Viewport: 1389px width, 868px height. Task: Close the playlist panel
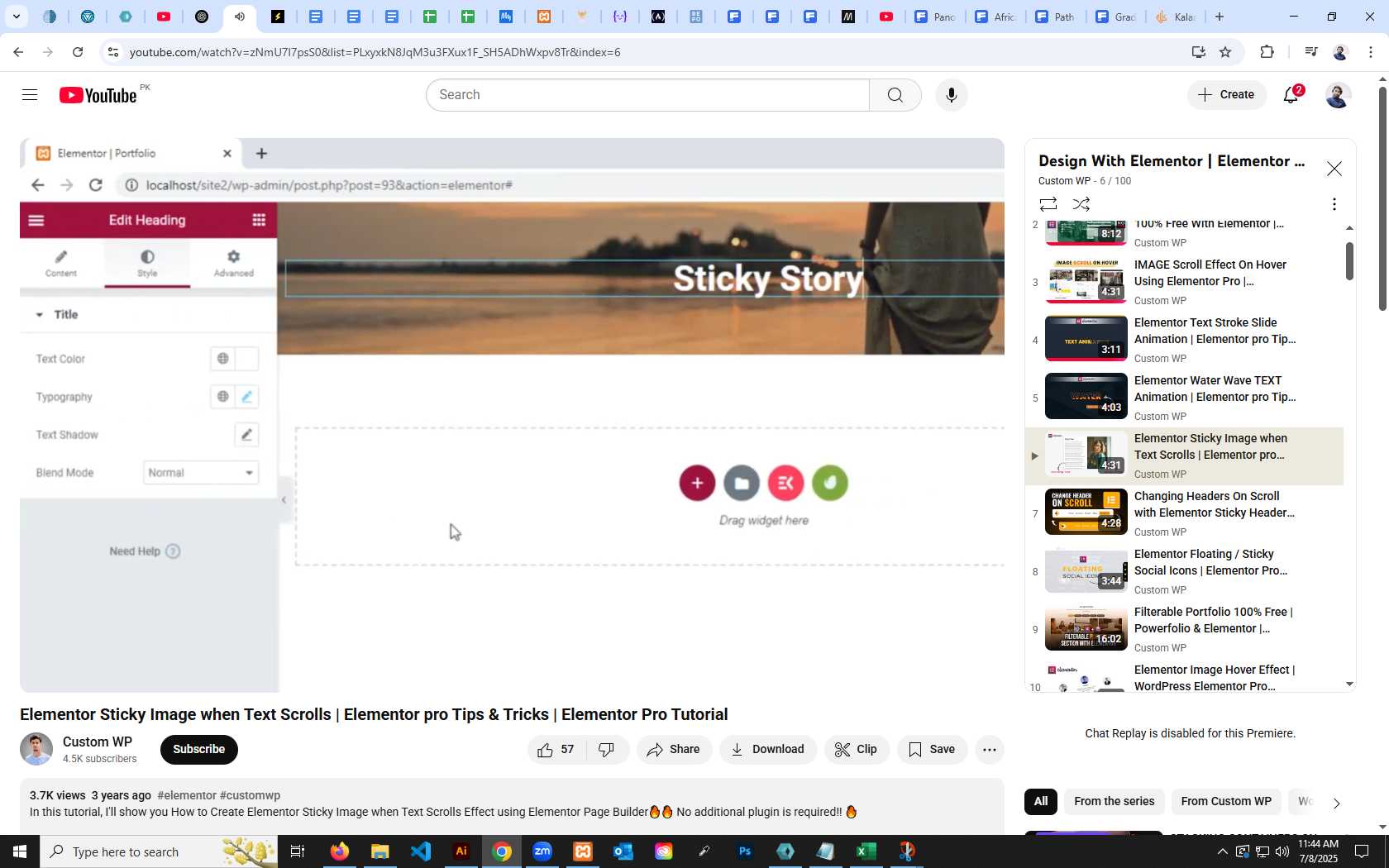1334,169
